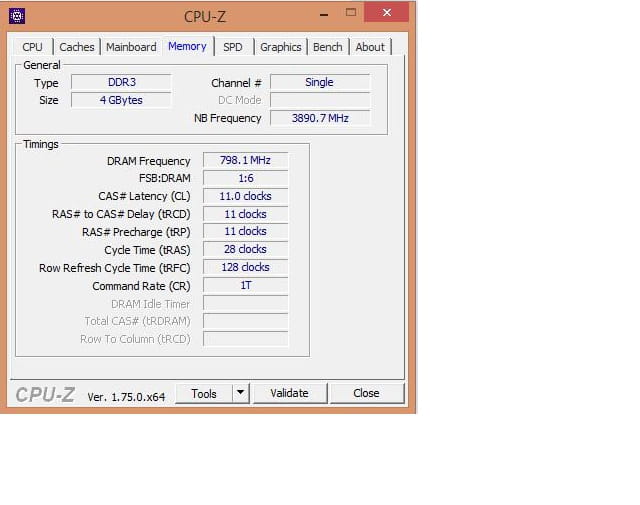Switch to the CPU tab

tap(32, 47)
